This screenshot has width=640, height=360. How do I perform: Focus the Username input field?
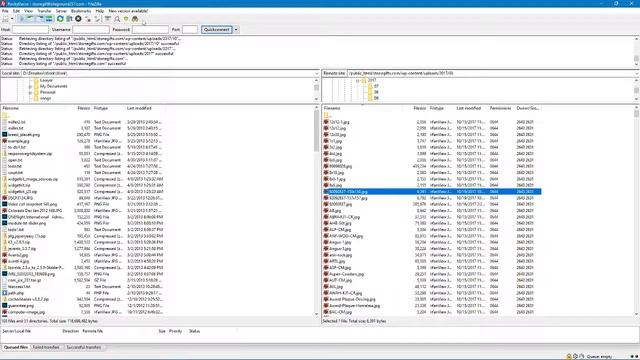coord(91,29)
